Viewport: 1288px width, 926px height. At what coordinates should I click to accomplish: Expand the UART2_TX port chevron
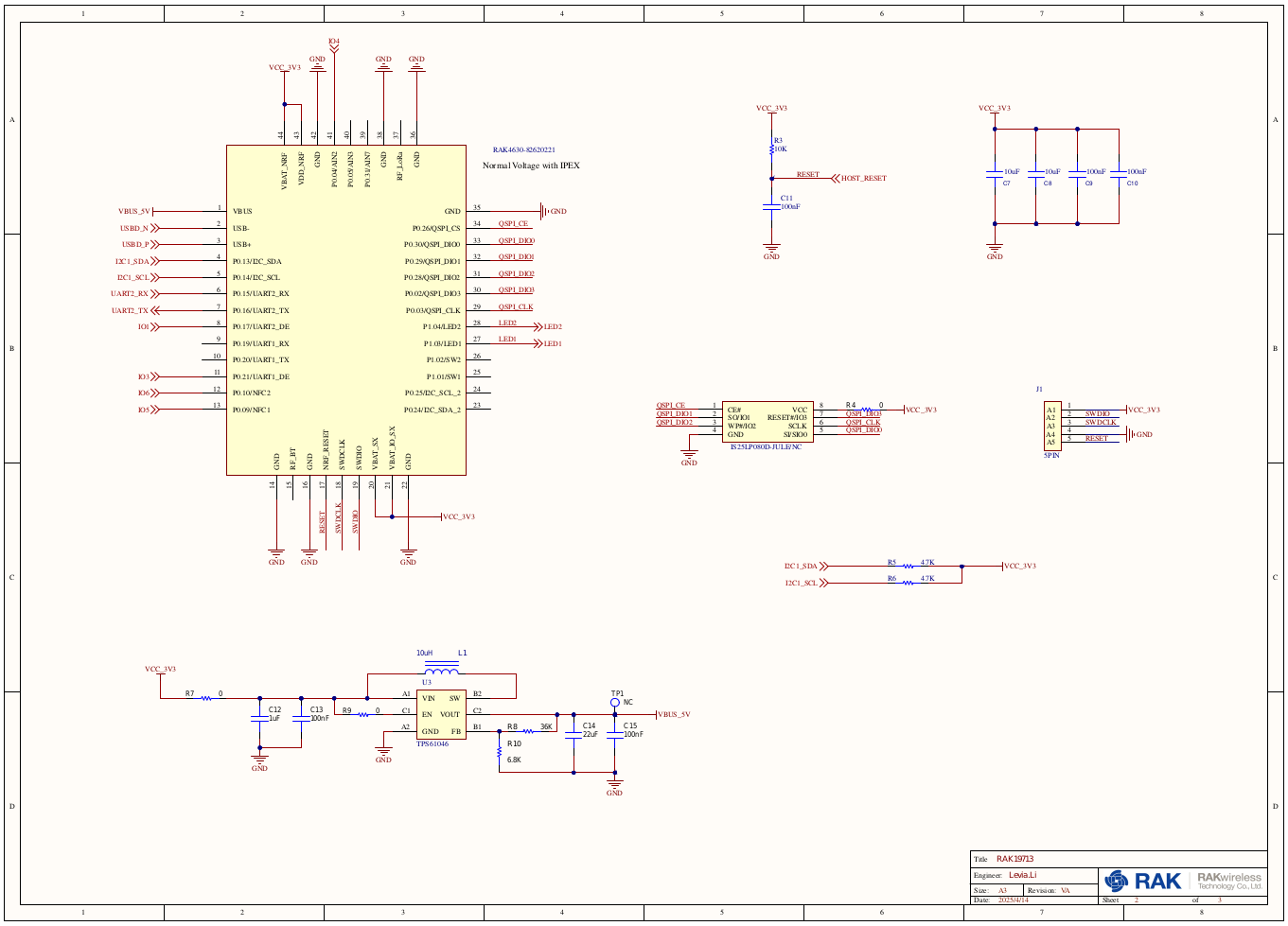[154, 309]
